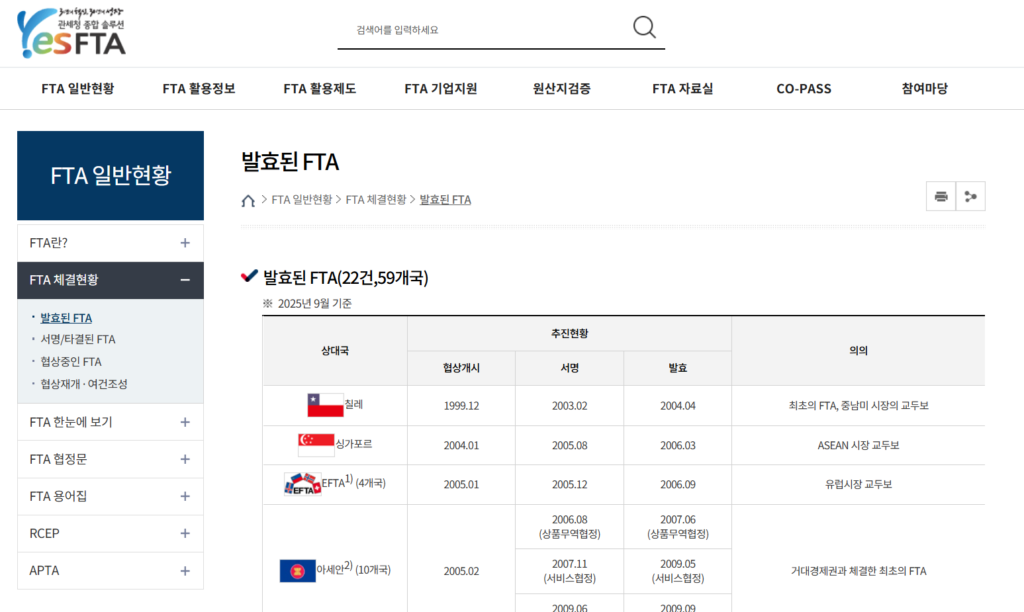Click the Singapore flag image

316,444
